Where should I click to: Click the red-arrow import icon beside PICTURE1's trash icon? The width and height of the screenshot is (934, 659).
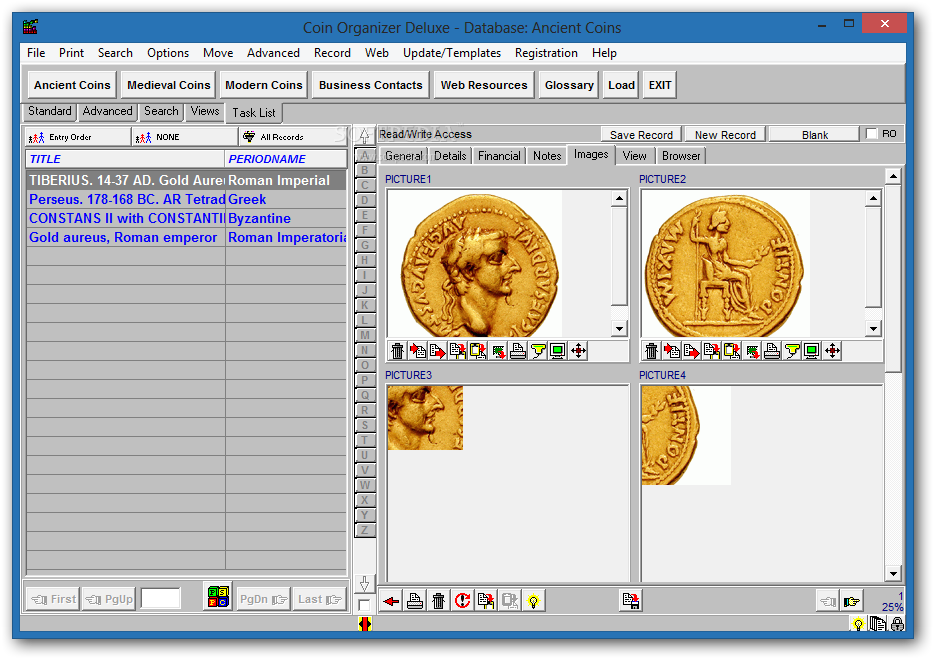click(x=418, y=351)
